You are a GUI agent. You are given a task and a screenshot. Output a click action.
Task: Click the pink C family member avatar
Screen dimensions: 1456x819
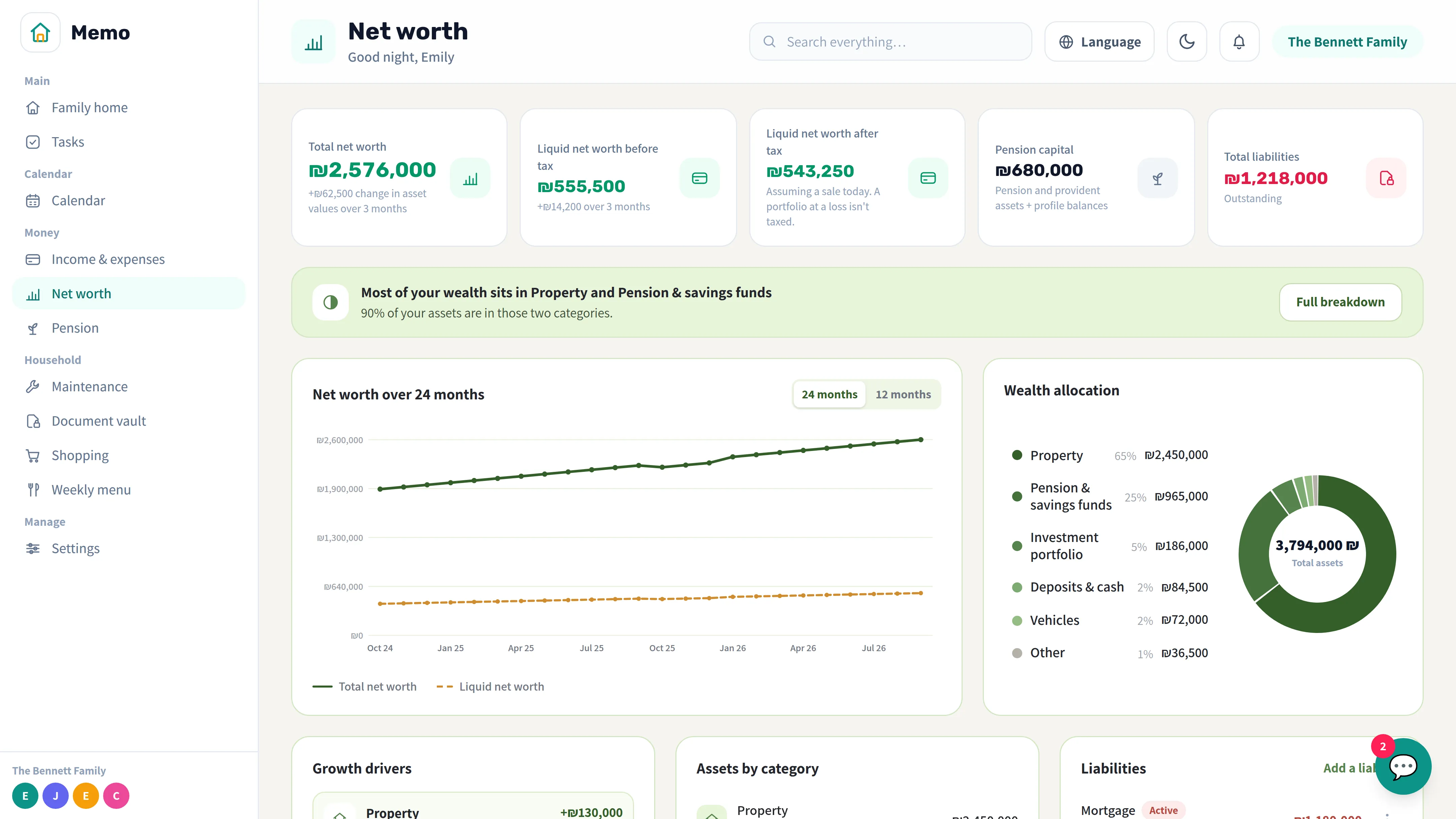pos(116,796)
